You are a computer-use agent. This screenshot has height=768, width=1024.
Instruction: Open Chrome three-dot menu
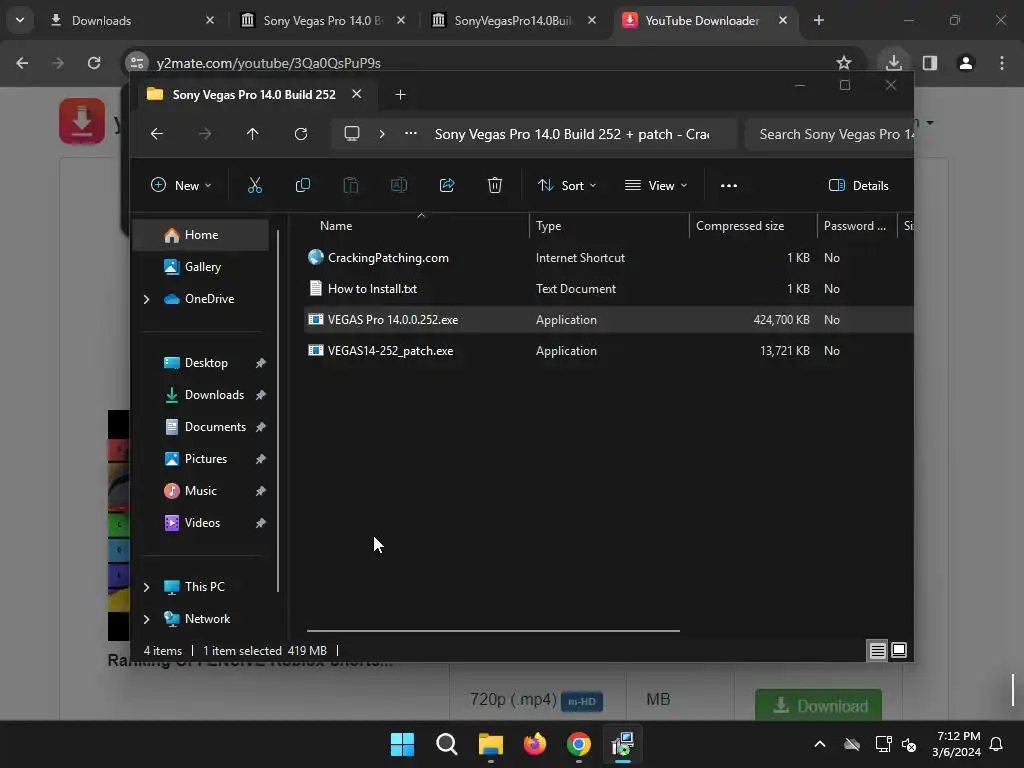1002,63
